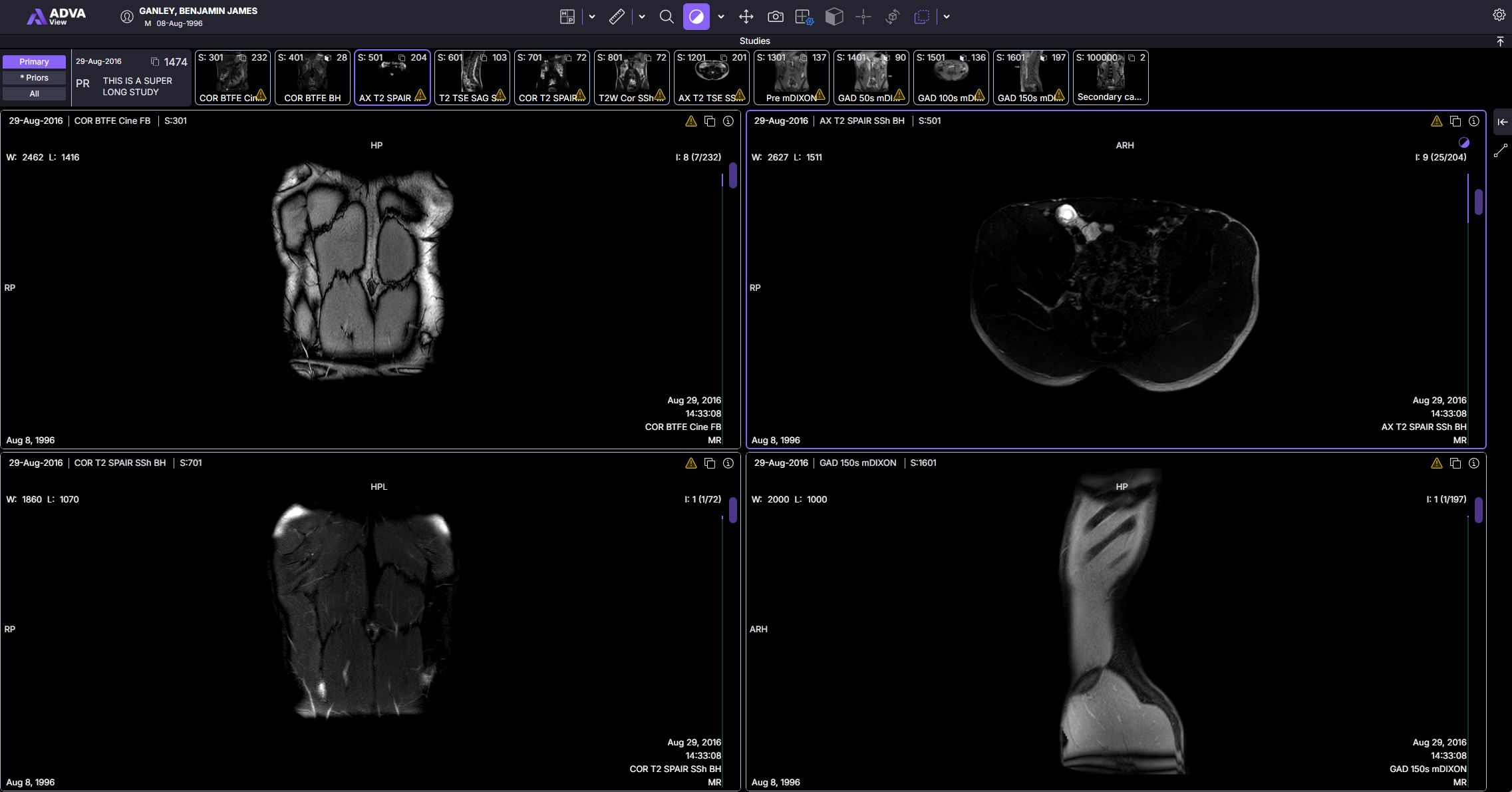
Task: Show info for GAD 150s mDIXON viewport
Action: click(1474, 463)
